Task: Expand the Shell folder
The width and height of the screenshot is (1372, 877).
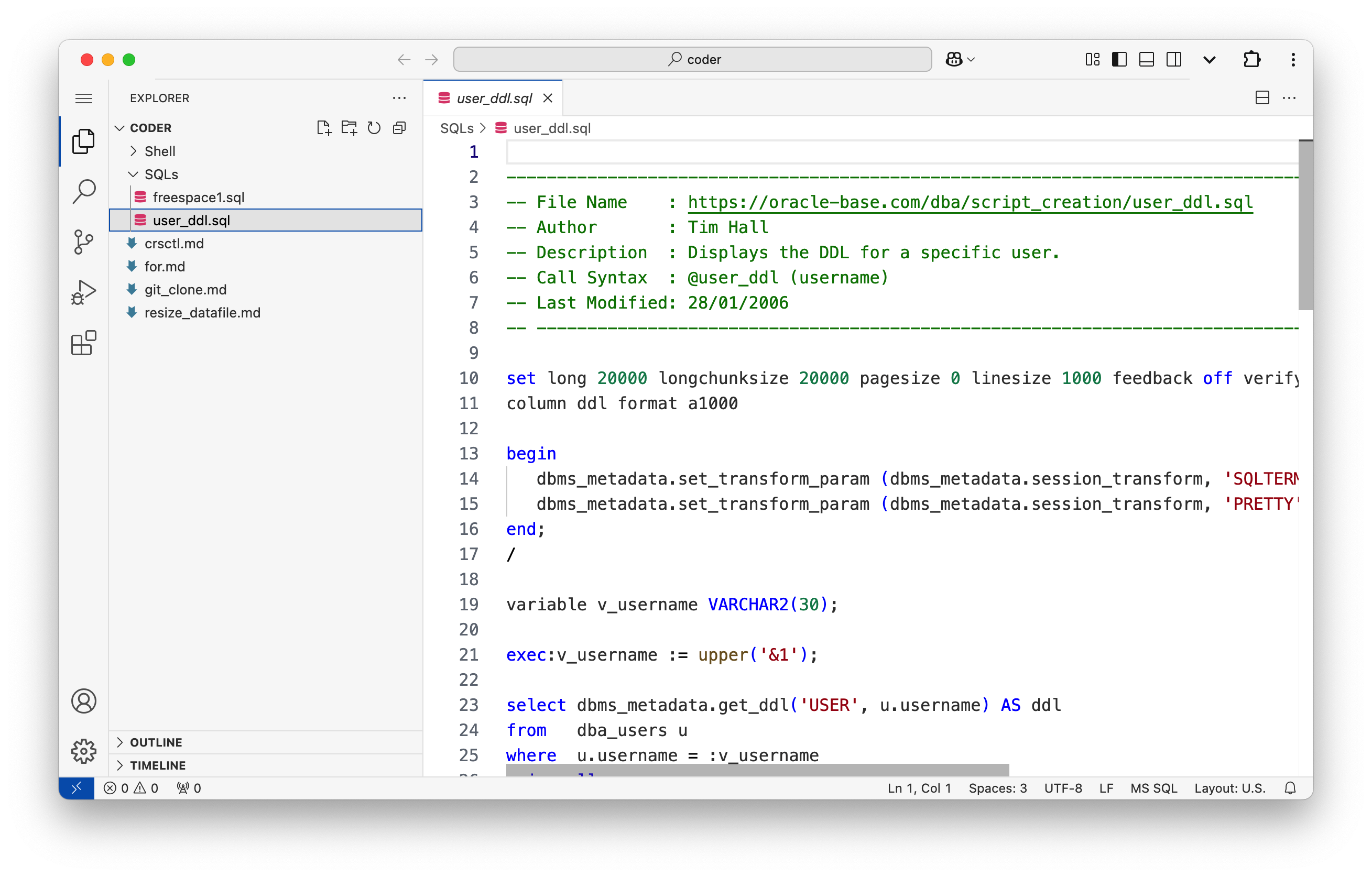Action: 159,151
